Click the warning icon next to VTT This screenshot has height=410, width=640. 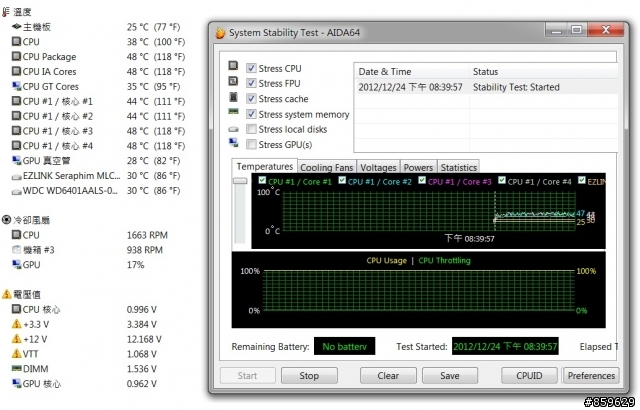pos(16,353)
